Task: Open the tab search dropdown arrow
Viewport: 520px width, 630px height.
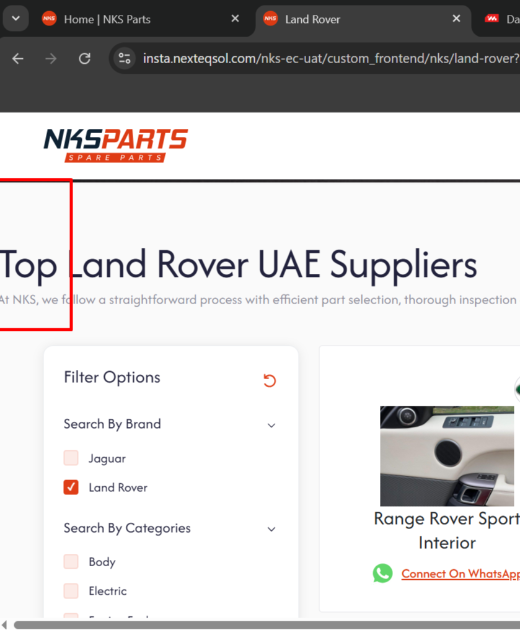Action: pos(16,18)
